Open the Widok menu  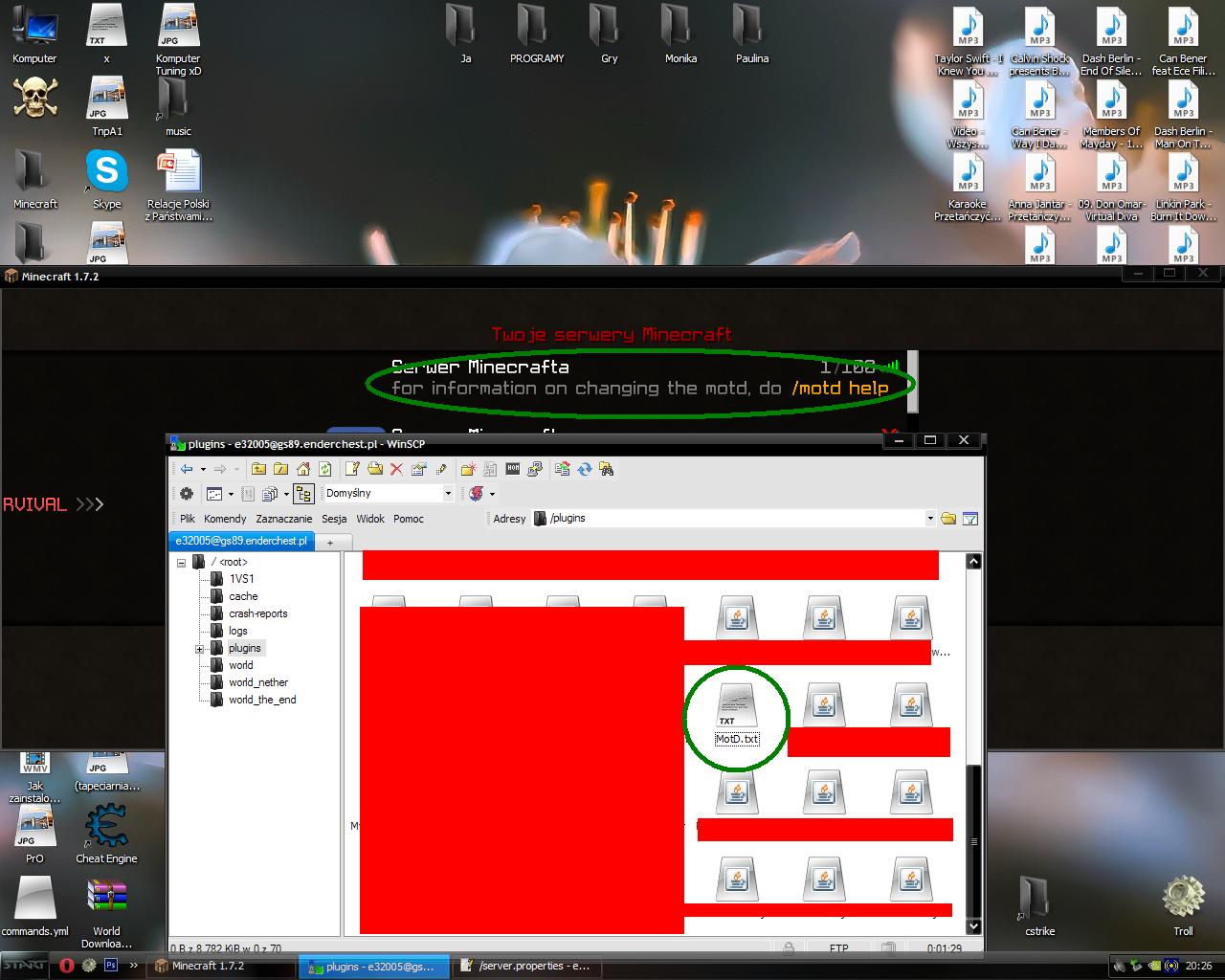[370, 519]
